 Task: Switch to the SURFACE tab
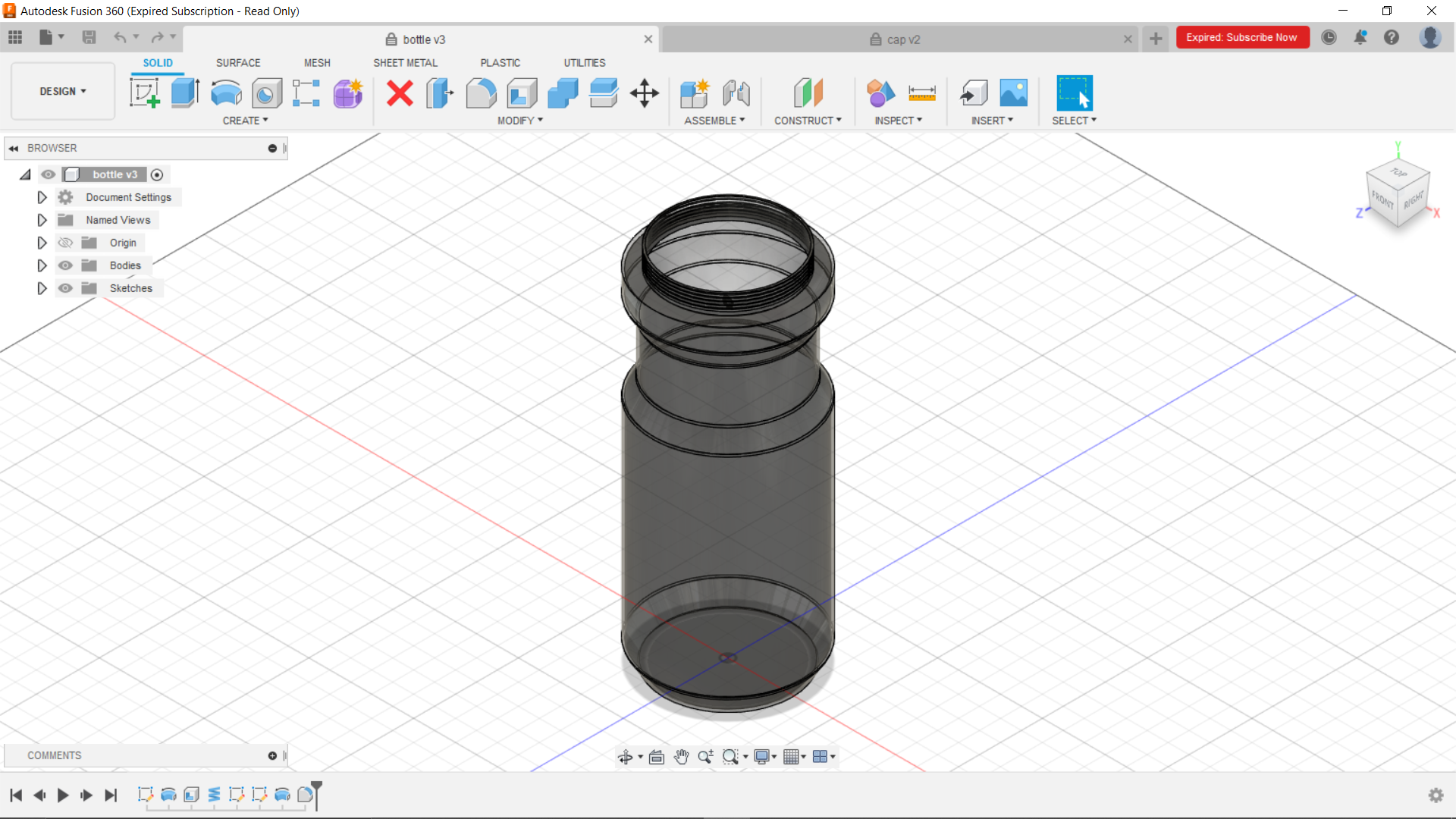(237, 63)
